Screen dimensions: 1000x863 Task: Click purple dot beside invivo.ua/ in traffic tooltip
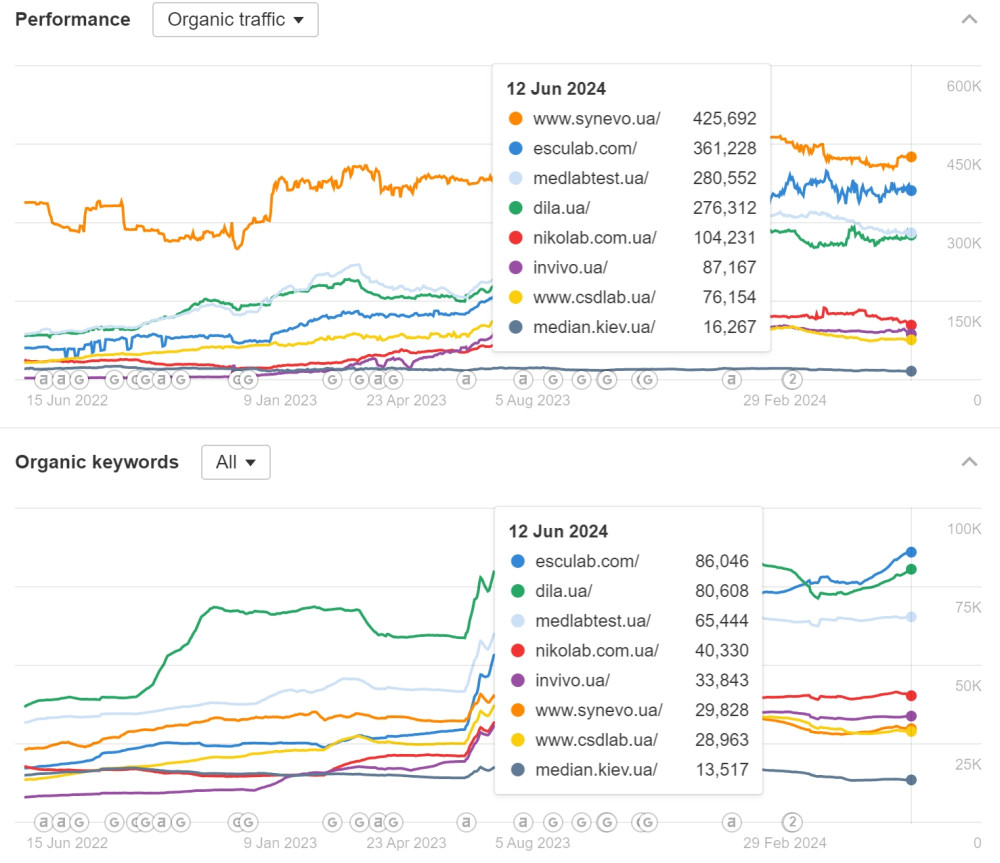point(516,267)
